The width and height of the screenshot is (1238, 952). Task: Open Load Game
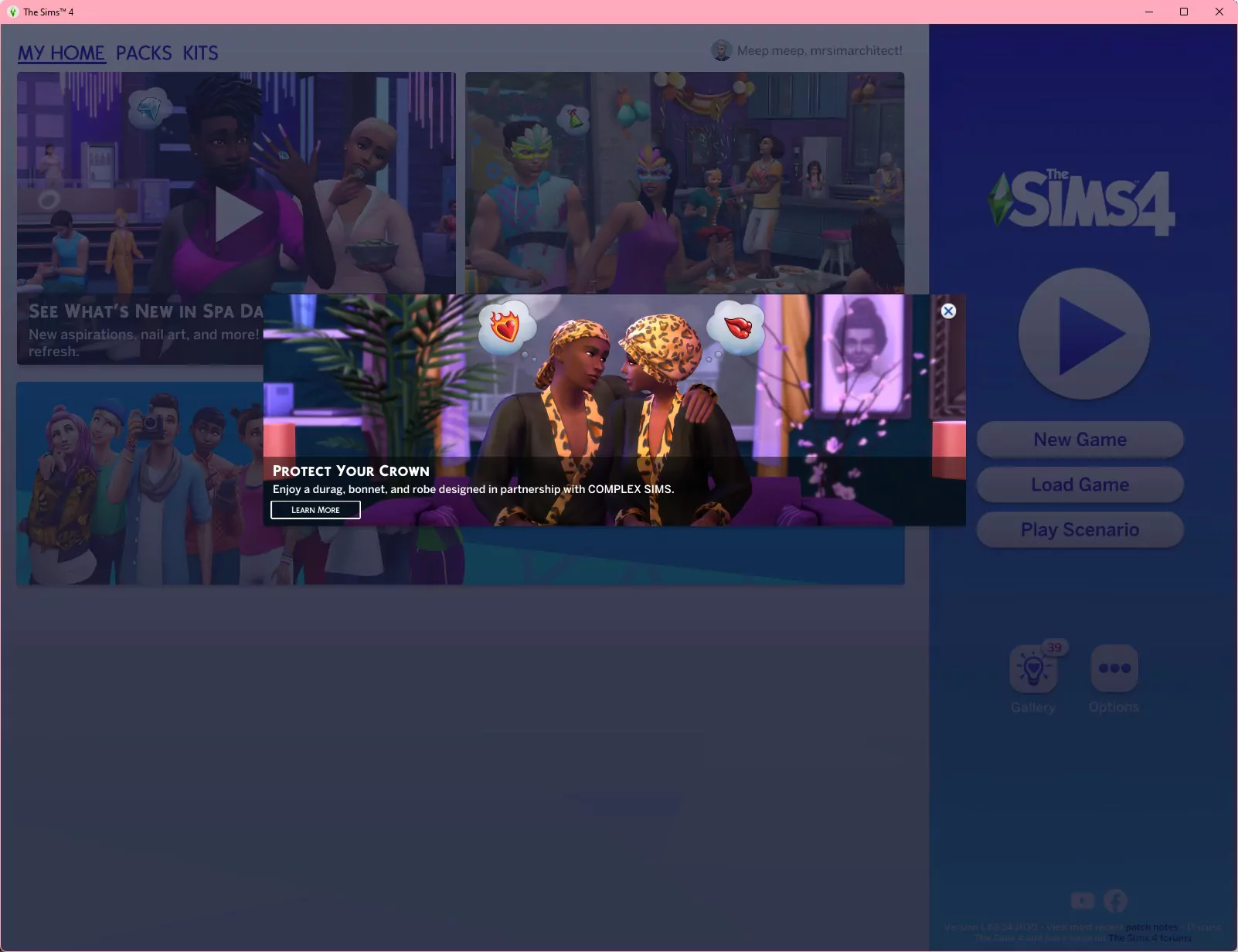(1080, 484)
